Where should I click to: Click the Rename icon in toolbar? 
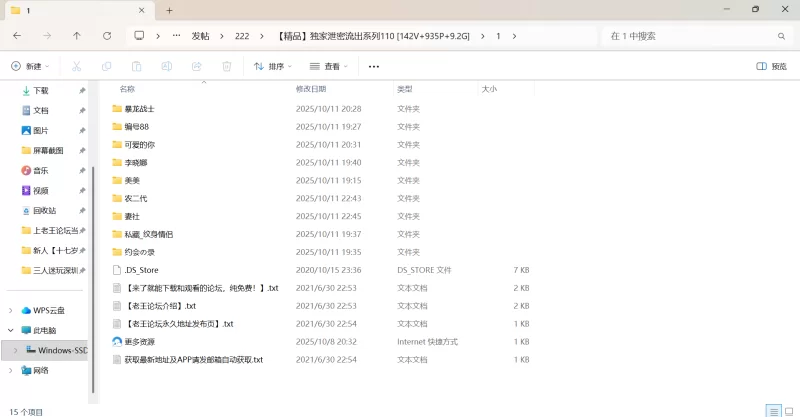click(x=167, y=66)
